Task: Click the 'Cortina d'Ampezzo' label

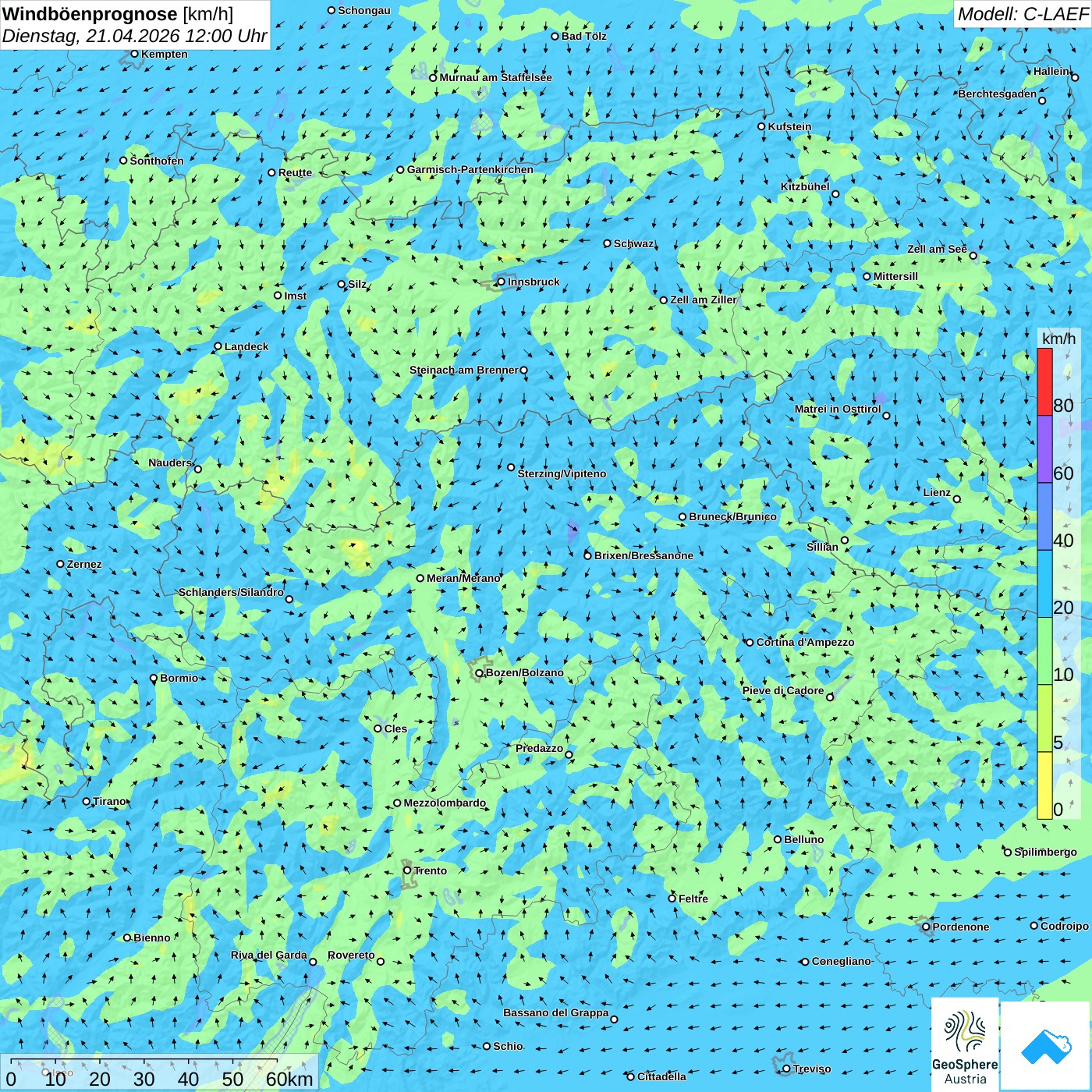Action: [x=805, y=642]
